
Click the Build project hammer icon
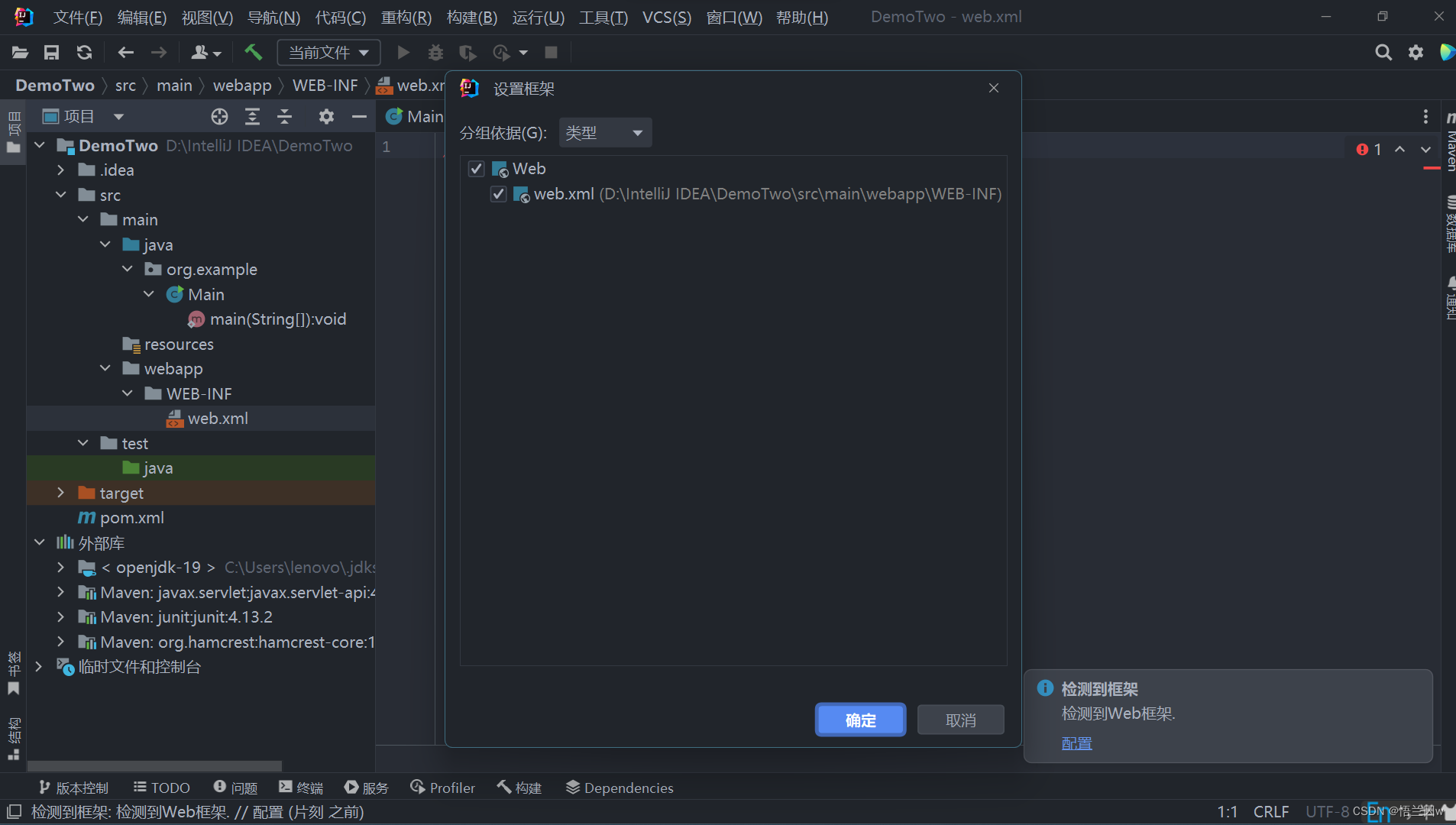pos(253,52)
